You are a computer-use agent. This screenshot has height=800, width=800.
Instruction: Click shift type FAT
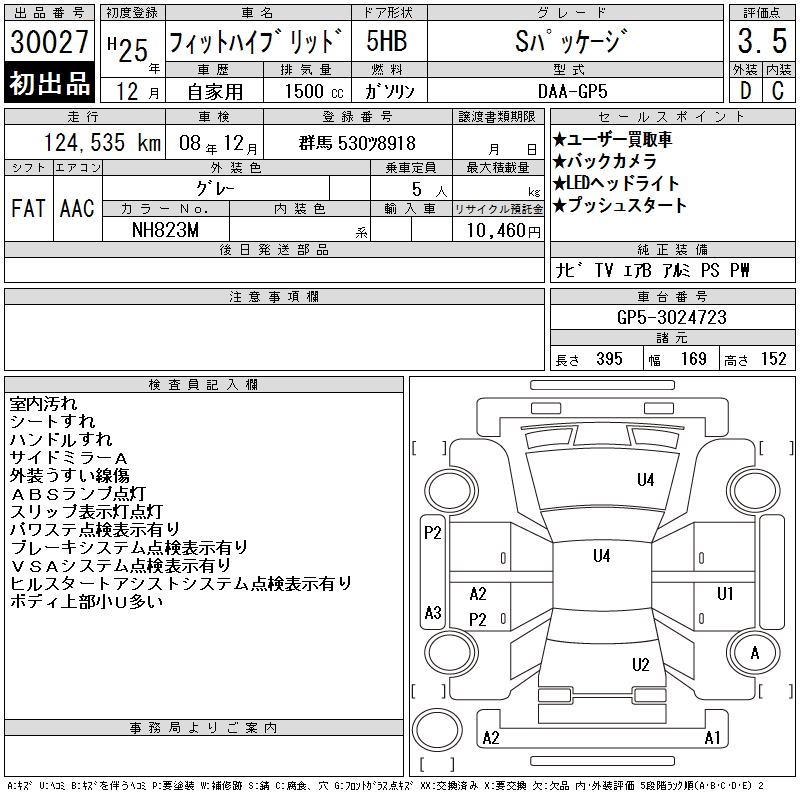pyautogui.click(x=28, y=208)
